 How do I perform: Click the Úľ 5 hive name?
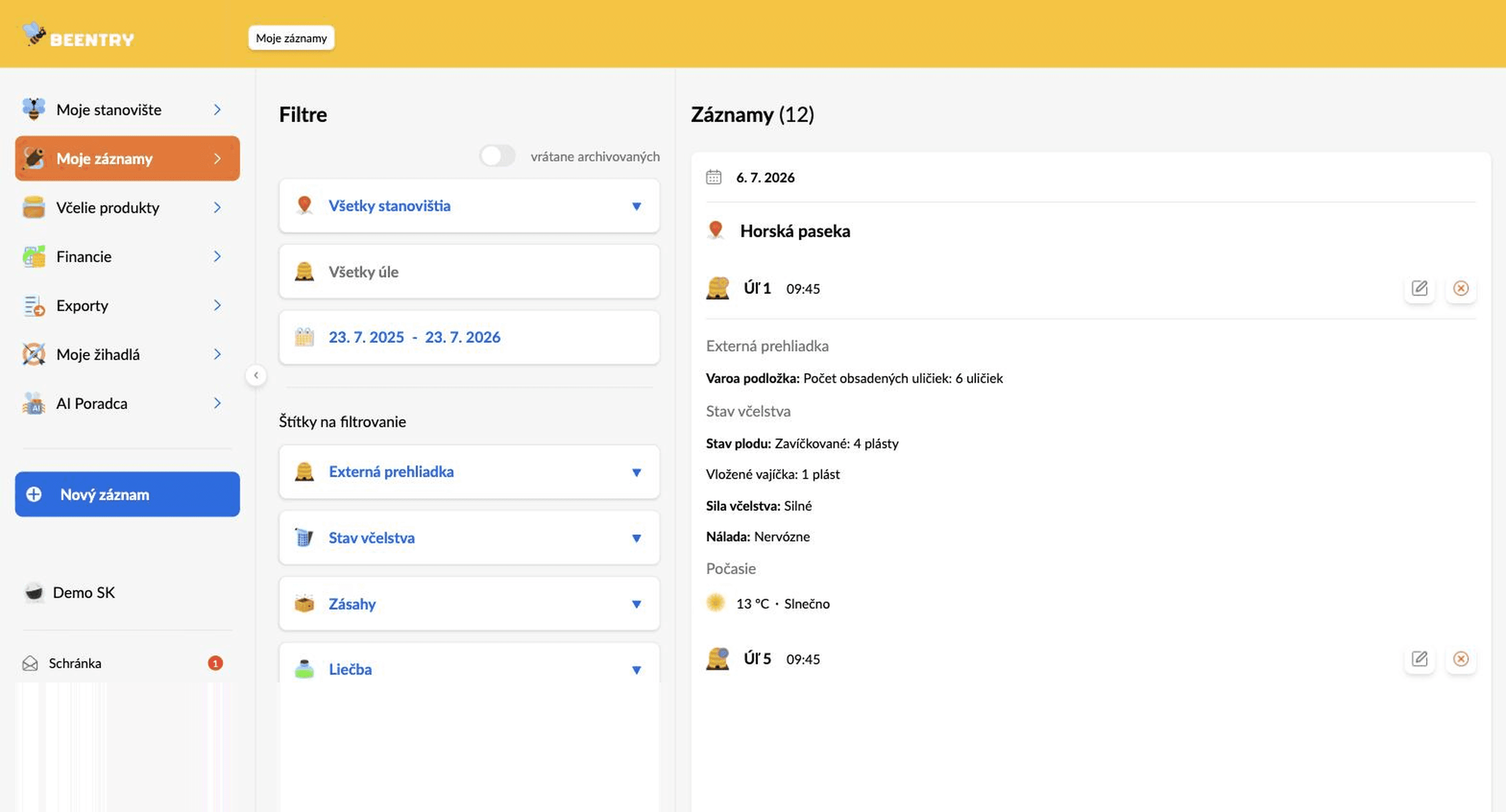(x=757, y=659)
